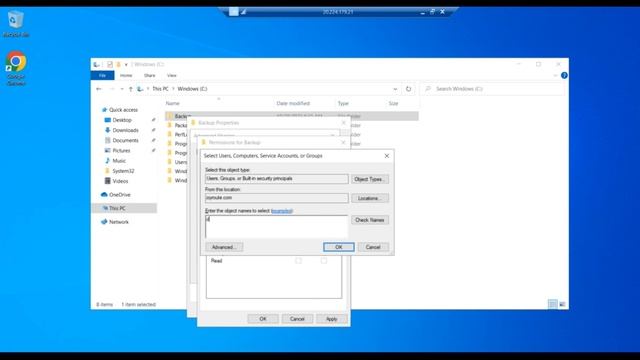Click the OneDrive cloud icon
Screen dimensions: 640x360
click(104, 195)
